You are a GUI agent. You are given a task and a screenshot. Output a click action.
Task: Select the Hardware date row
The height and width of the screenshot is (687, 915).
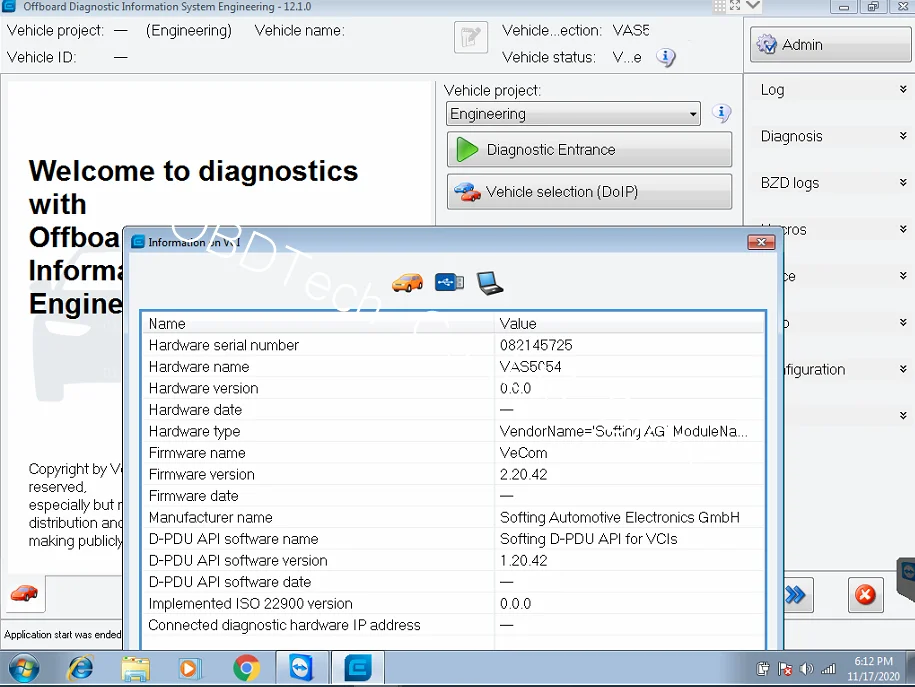pyautogui.click(x=453, y=410)
